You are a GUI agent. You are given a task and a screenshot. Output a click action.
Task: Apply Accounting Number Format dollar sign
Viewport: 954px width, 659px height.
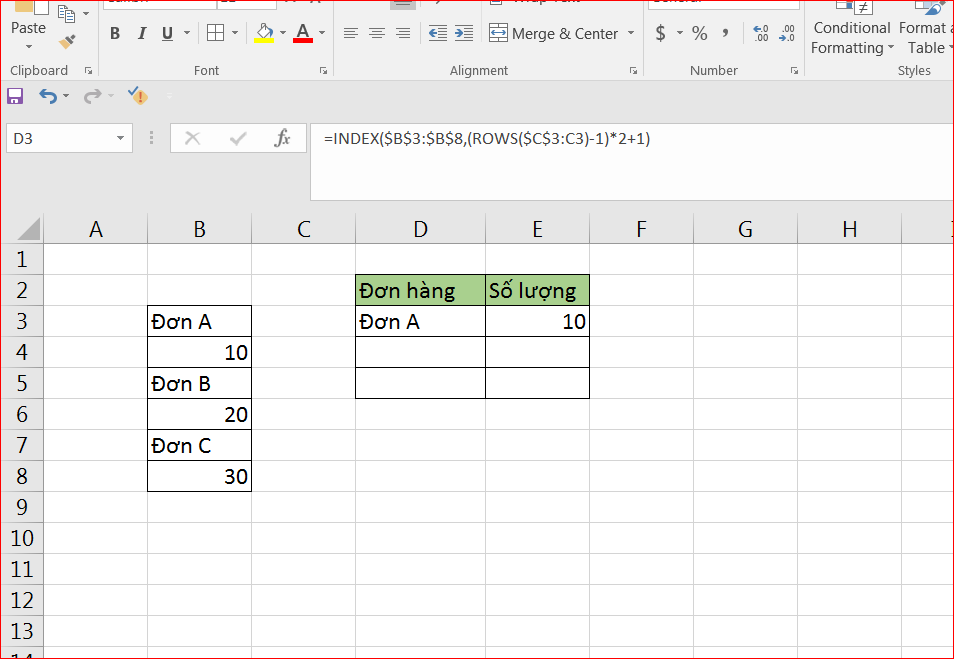[660, 33]
